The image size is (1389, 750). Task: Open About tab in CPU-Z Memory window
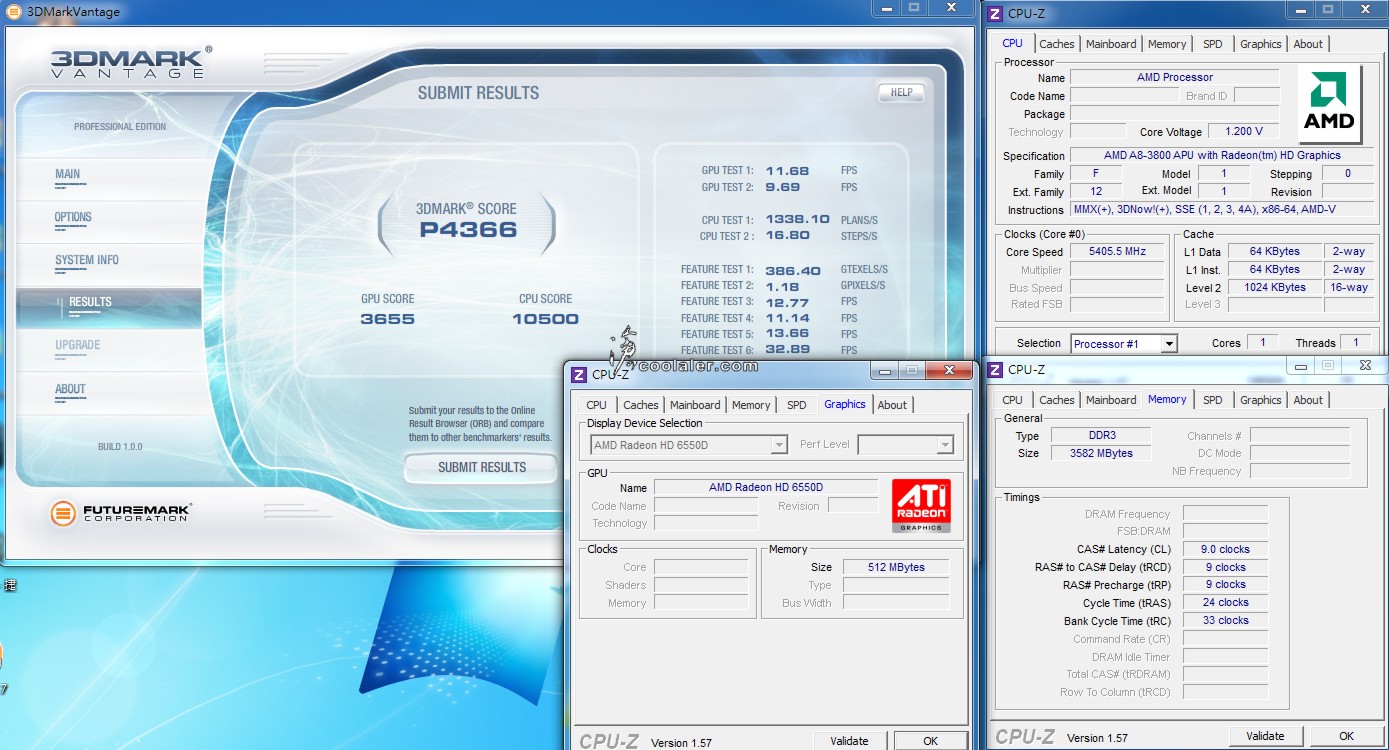(x=1308, y=400)
